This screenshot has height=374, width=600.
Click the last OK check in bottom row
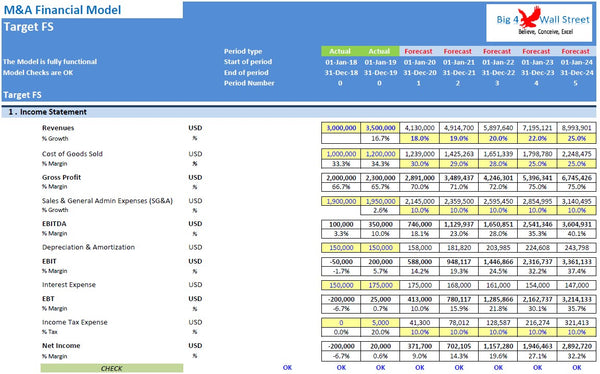coord(577,367)
